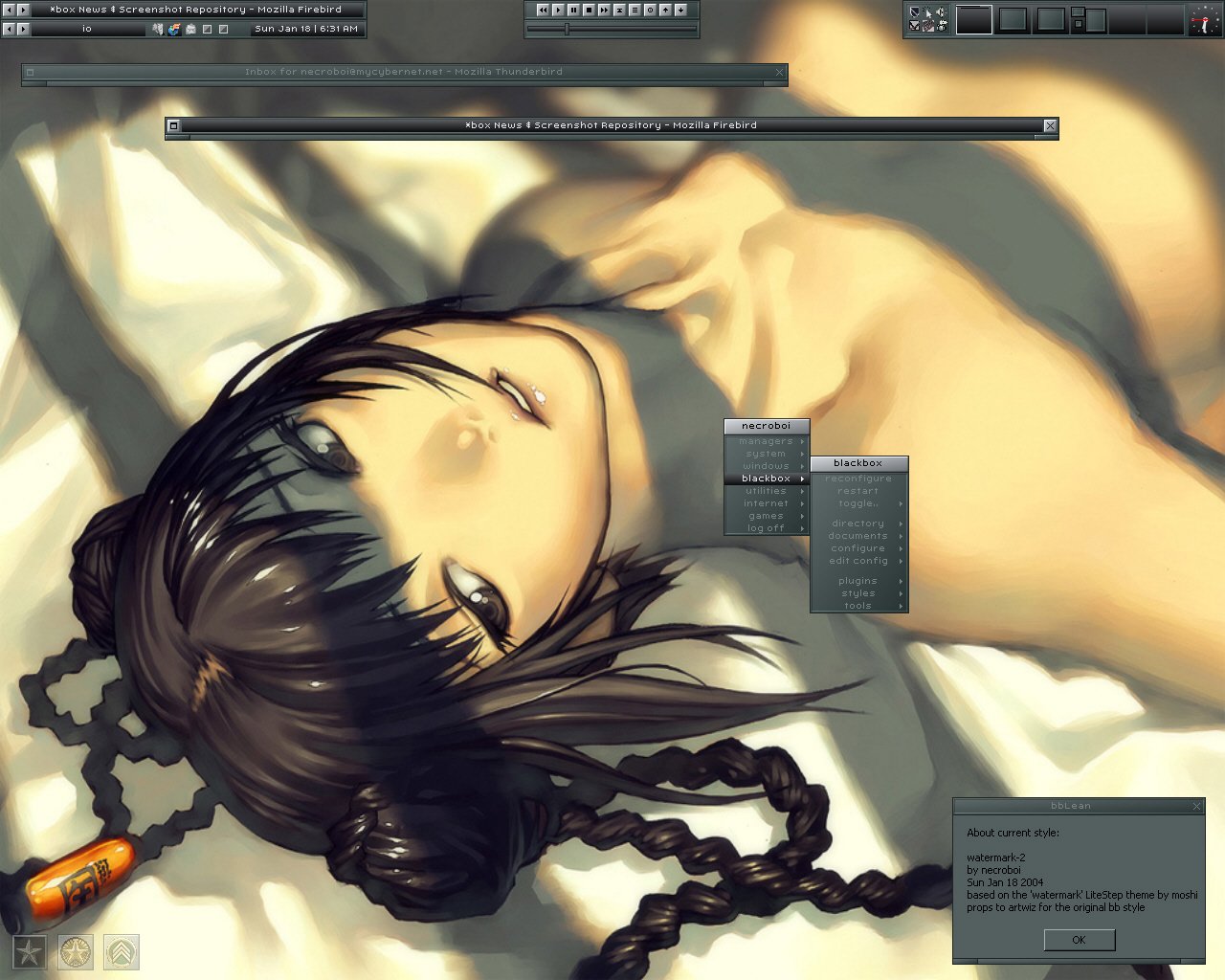Click the mail envelope tray icon
Image resolution: width=1225 pixels, height=980 pixels.
[x=191, y=29]
